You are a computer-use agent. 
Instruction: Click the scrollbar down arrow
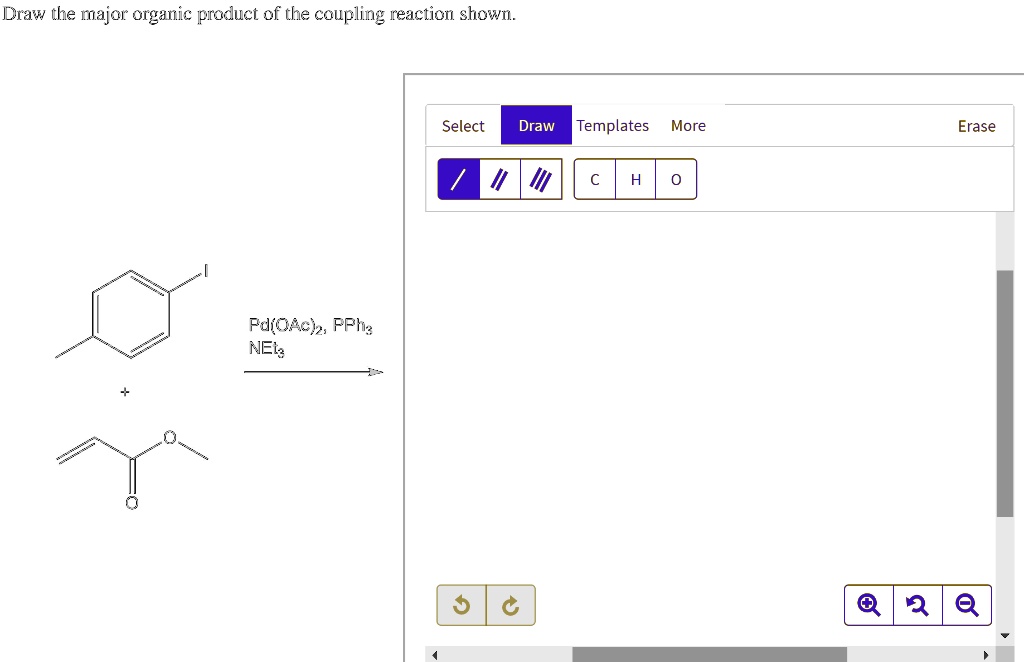[x=1005, y=634]
